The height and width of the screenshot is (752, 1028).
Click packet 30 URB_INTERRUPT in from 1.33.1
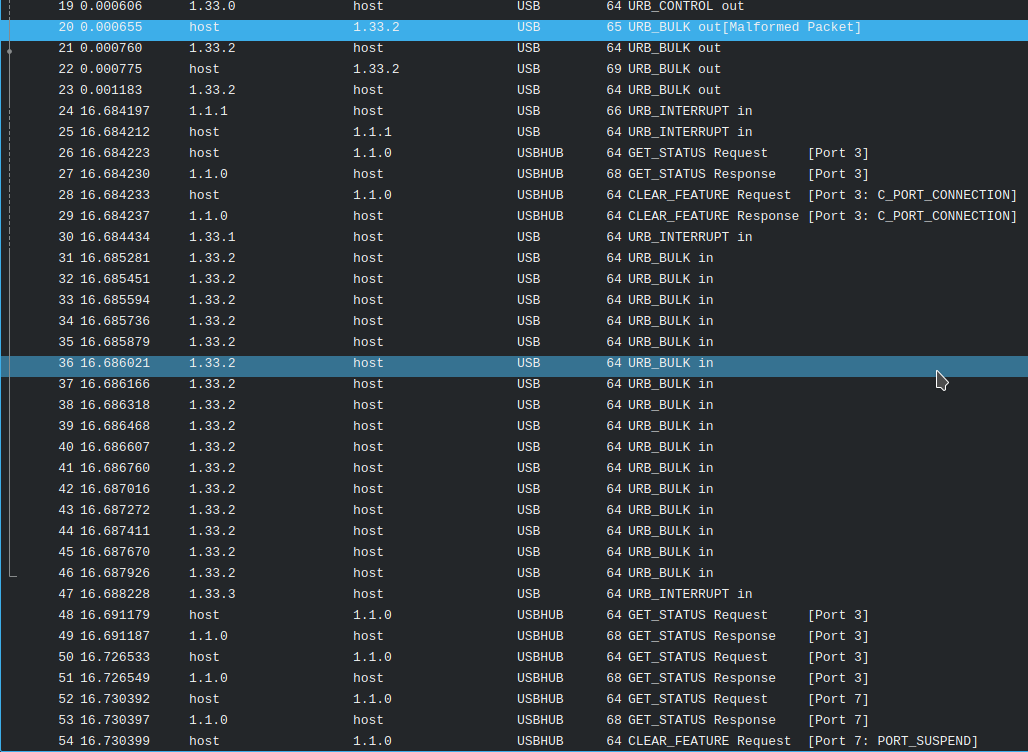tap(500, 237)
